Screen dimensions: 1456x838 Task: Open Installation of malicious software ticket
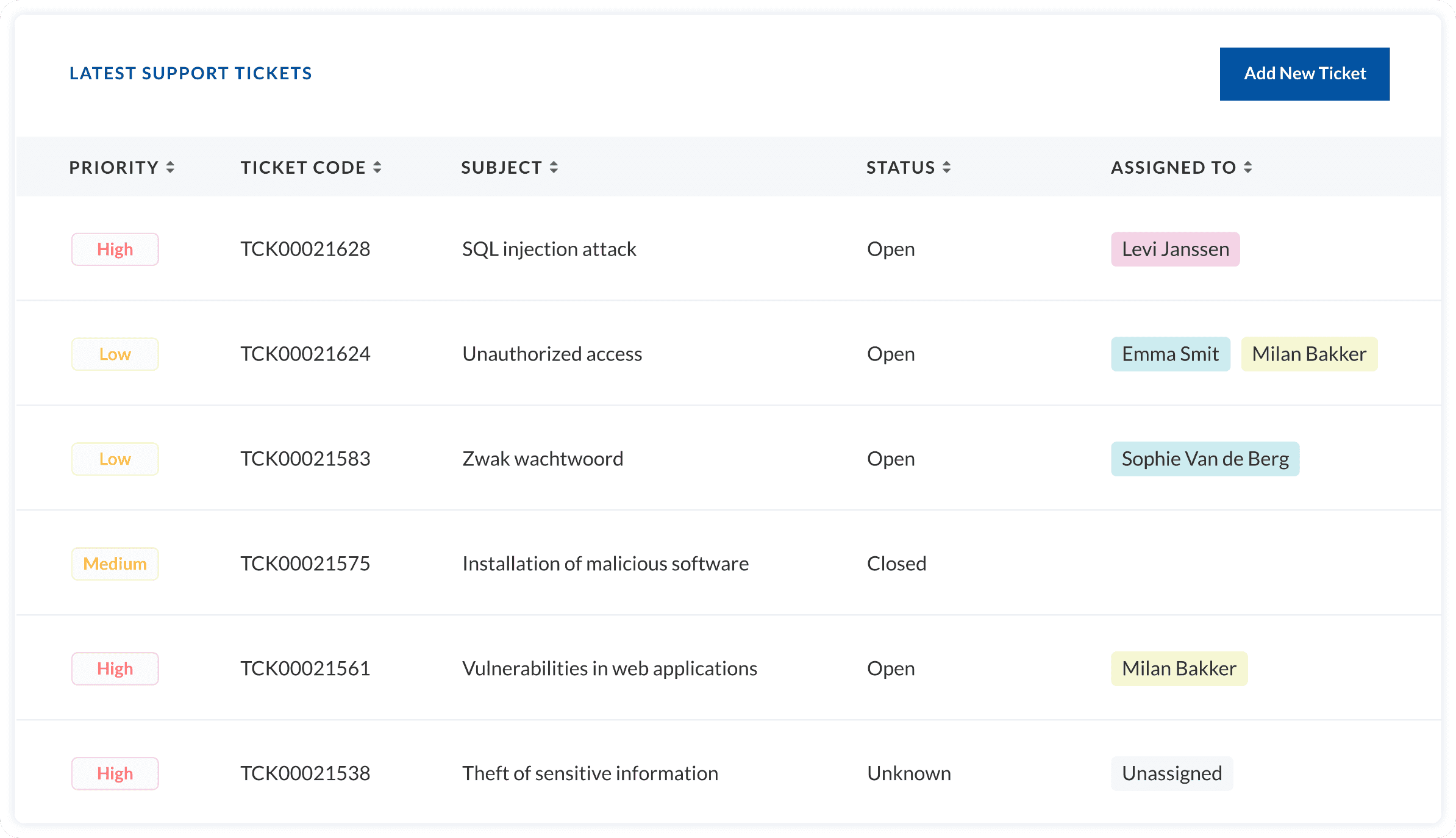click(x=605, y=564)
